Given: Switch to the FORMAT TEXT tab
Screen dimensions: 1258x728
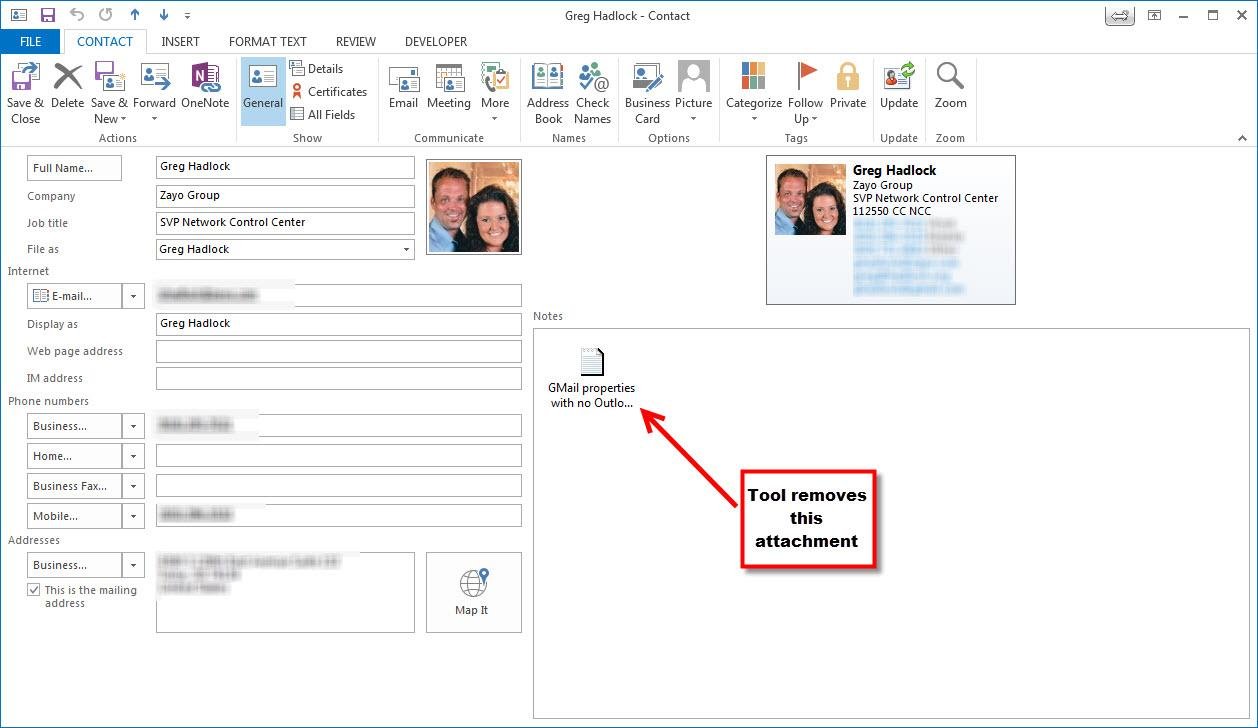Looking at the screenshot, I should 268,42.
